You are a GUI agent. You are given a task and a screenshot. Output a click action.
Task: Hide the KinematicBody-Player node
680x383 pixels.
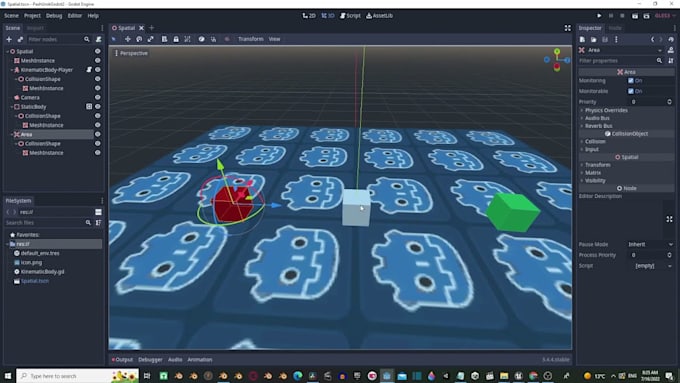coord(98,69)
